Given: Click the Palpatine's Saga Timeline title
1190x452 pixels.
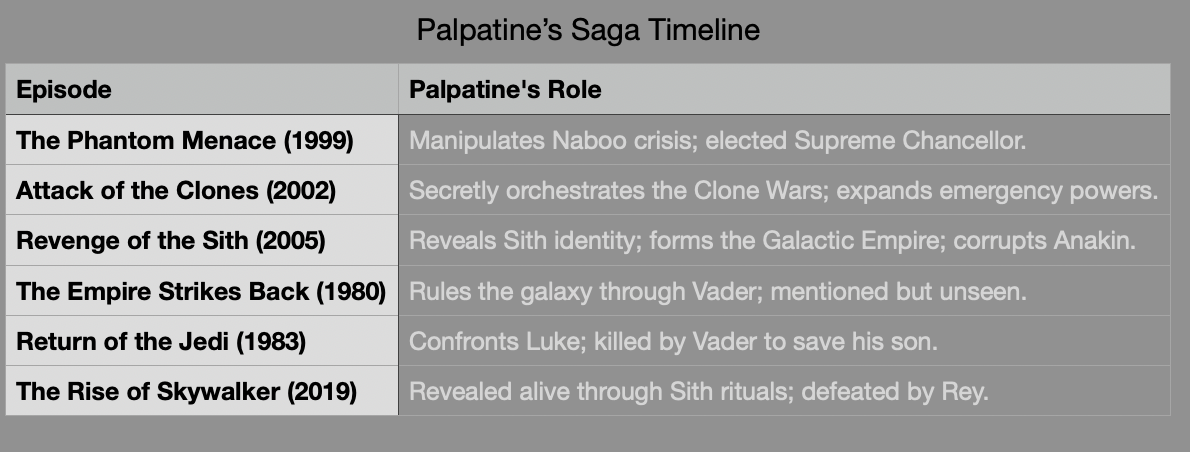Looking at the screenshot, I should pyautogui.click(x=588, y=30).
